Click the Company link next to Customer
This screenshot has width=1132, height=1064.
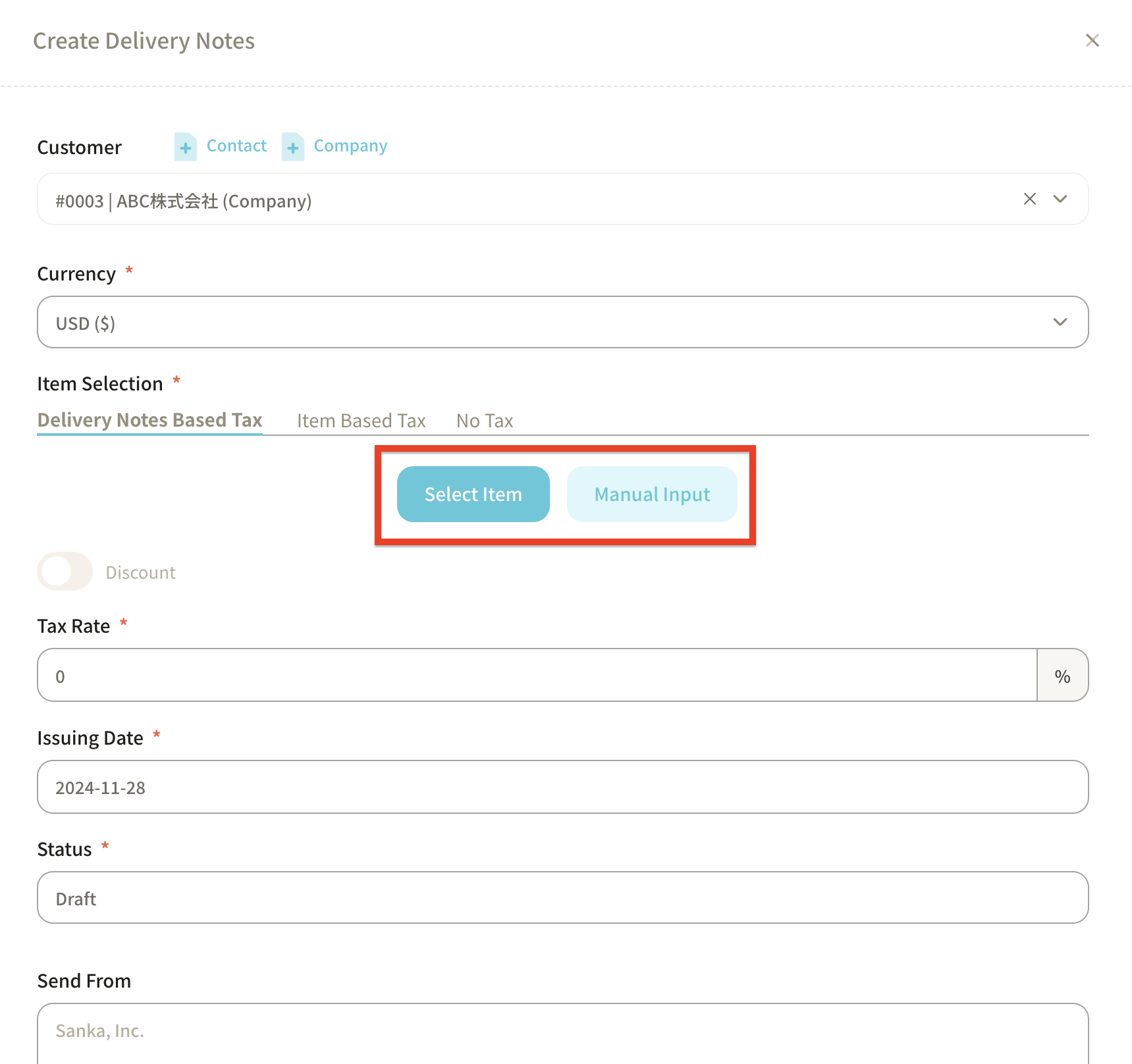(x=350, y=146)
